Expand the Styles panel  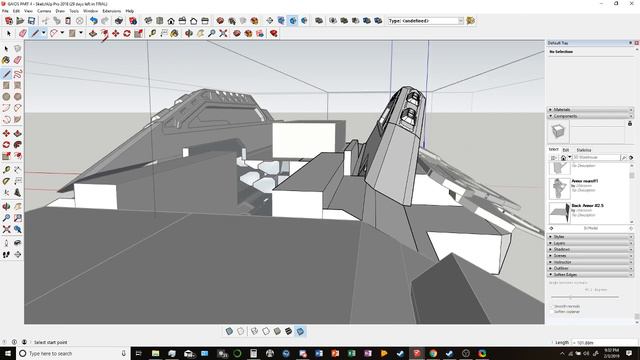click(590, 236)
